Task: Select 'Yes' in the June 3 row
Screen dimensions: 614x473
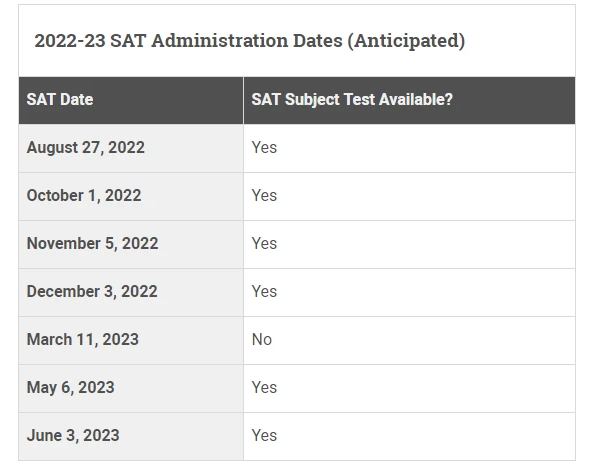Action: pyautogui.click(x=265, y=436)
